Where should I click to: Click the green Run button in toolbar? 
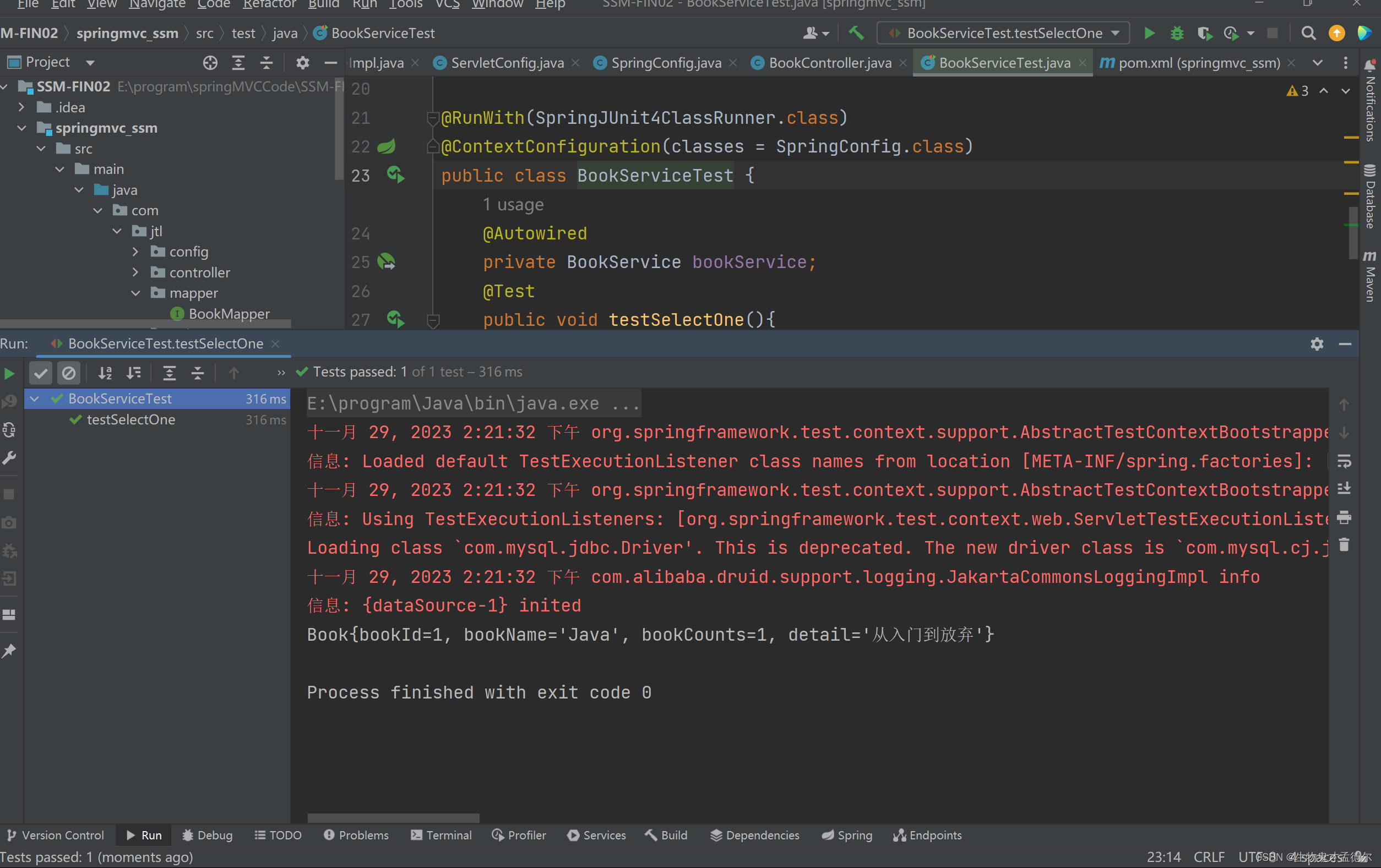[x=1149, y=33]
